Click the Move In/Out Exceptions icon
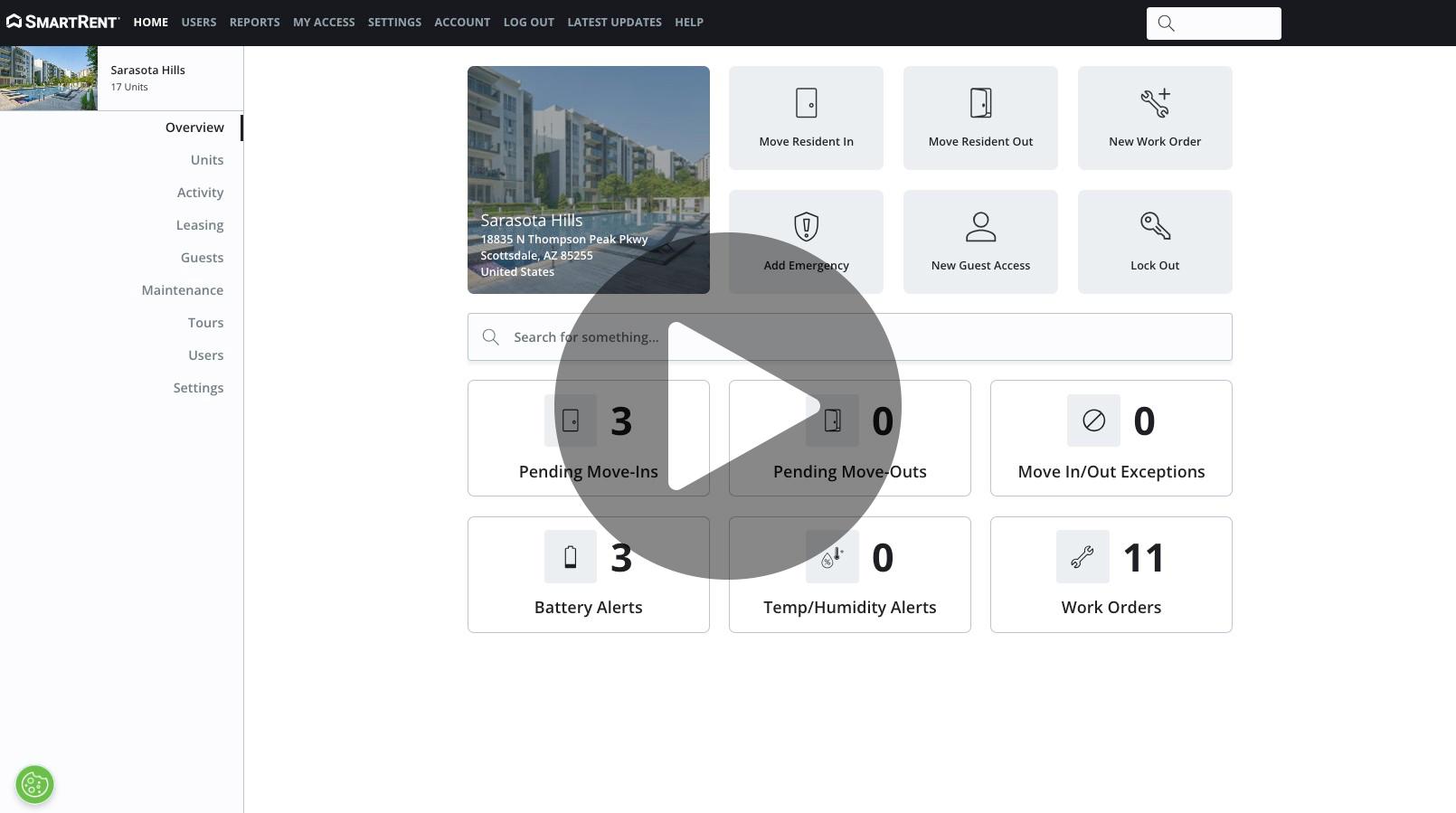This screenshot has height=813, width=1456. pos(1093,421)
